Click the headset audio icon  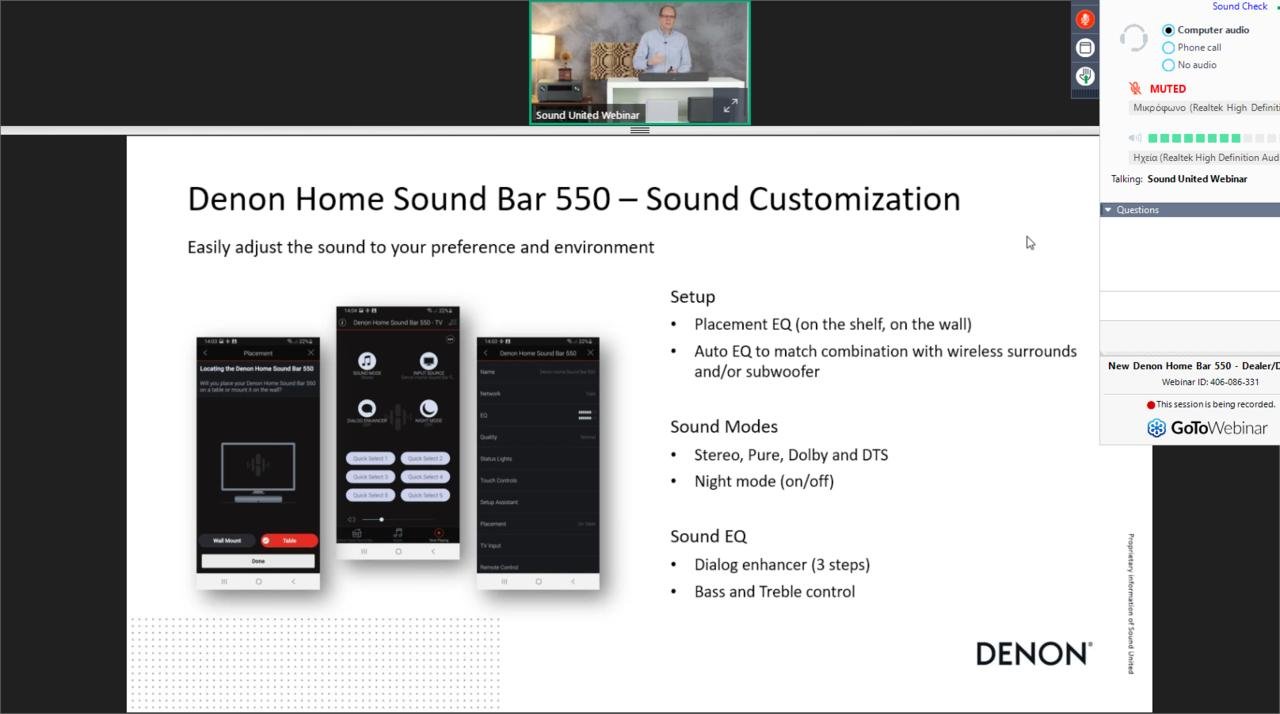[1134, 39]
